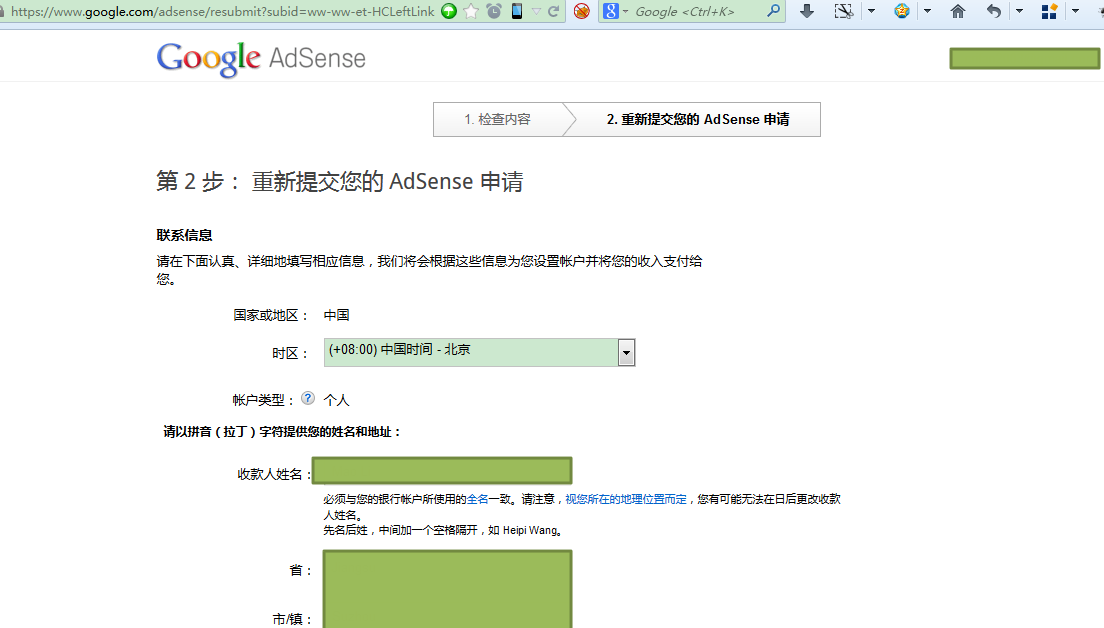Click the red blocked-content icon
The image size is (1104, 628).
[582, 11]
